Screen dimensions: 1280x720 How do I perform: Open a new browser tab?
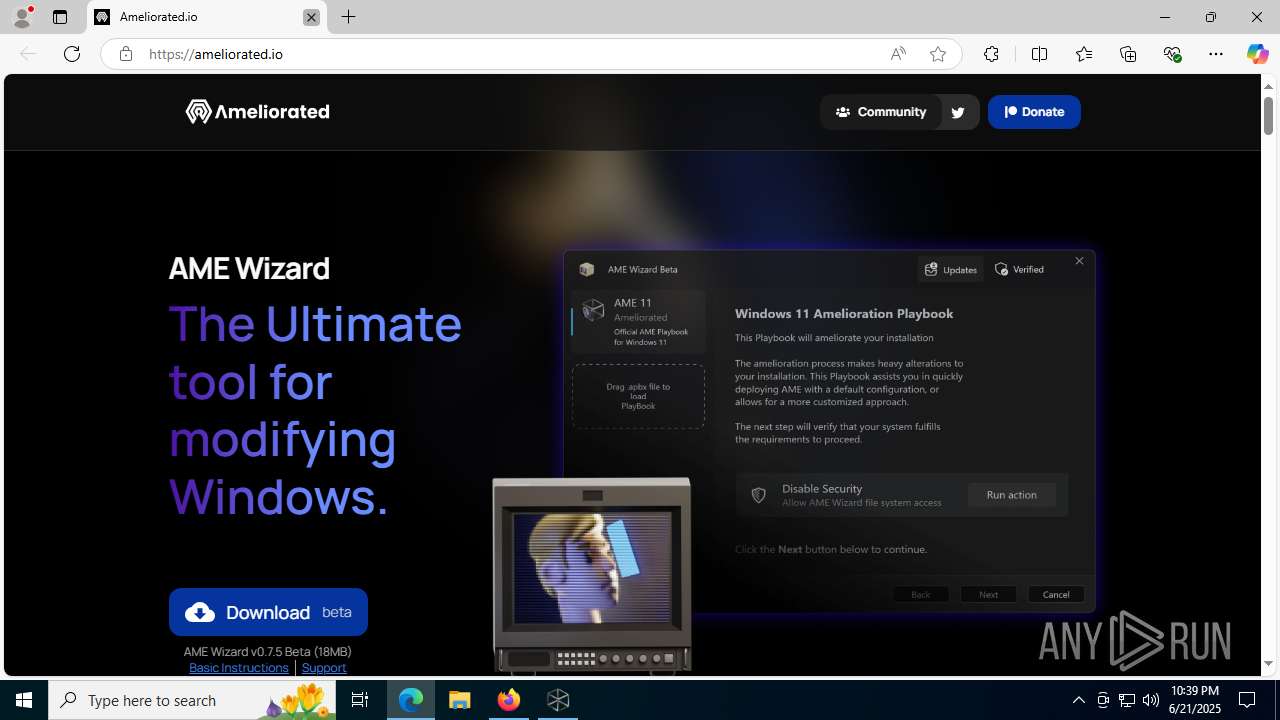point(348,17)
